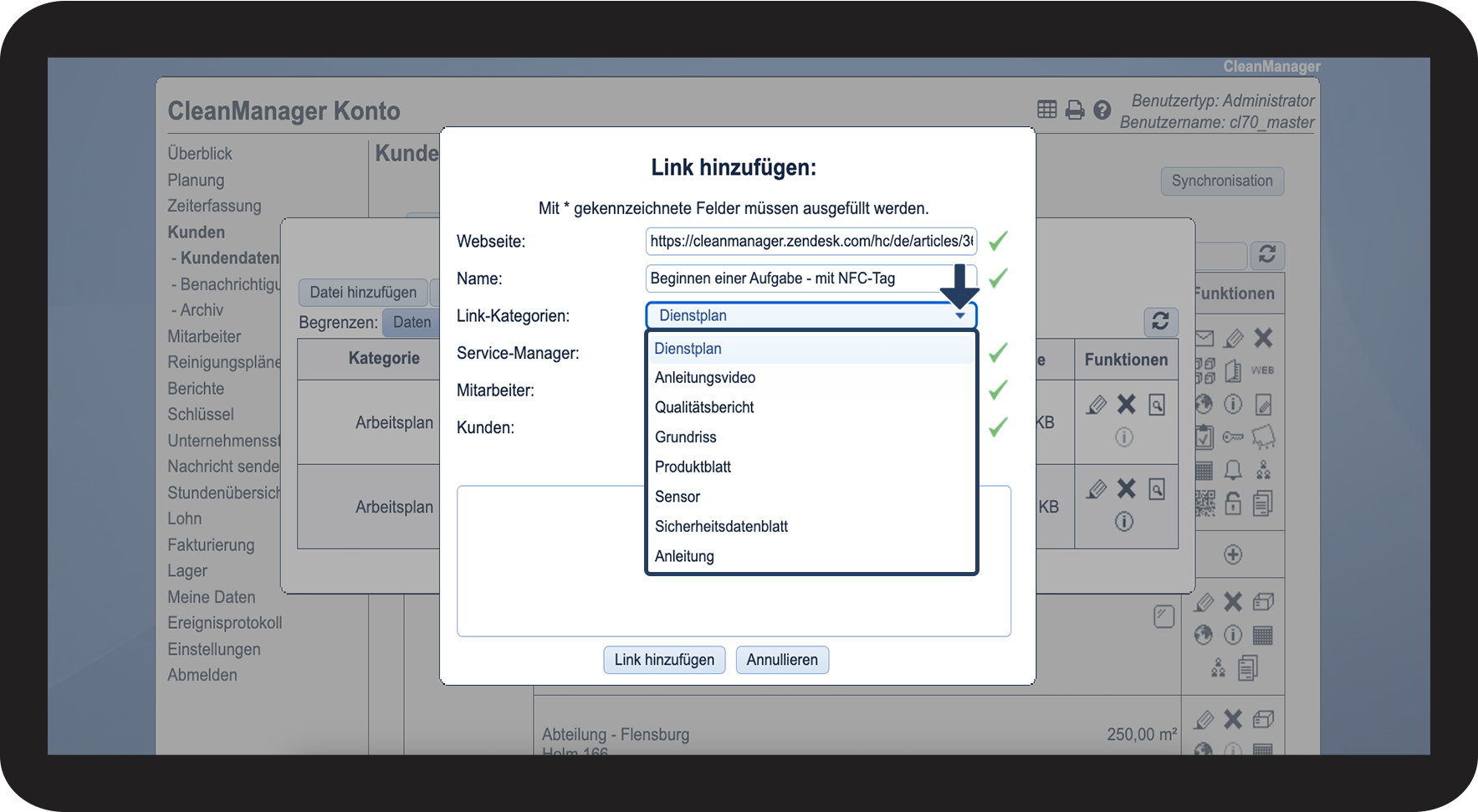Choose Sicherheitsdatenblatt from the category list
Image resolution: width=1478 pixels, height=812 pixels.
click(811, 527)
